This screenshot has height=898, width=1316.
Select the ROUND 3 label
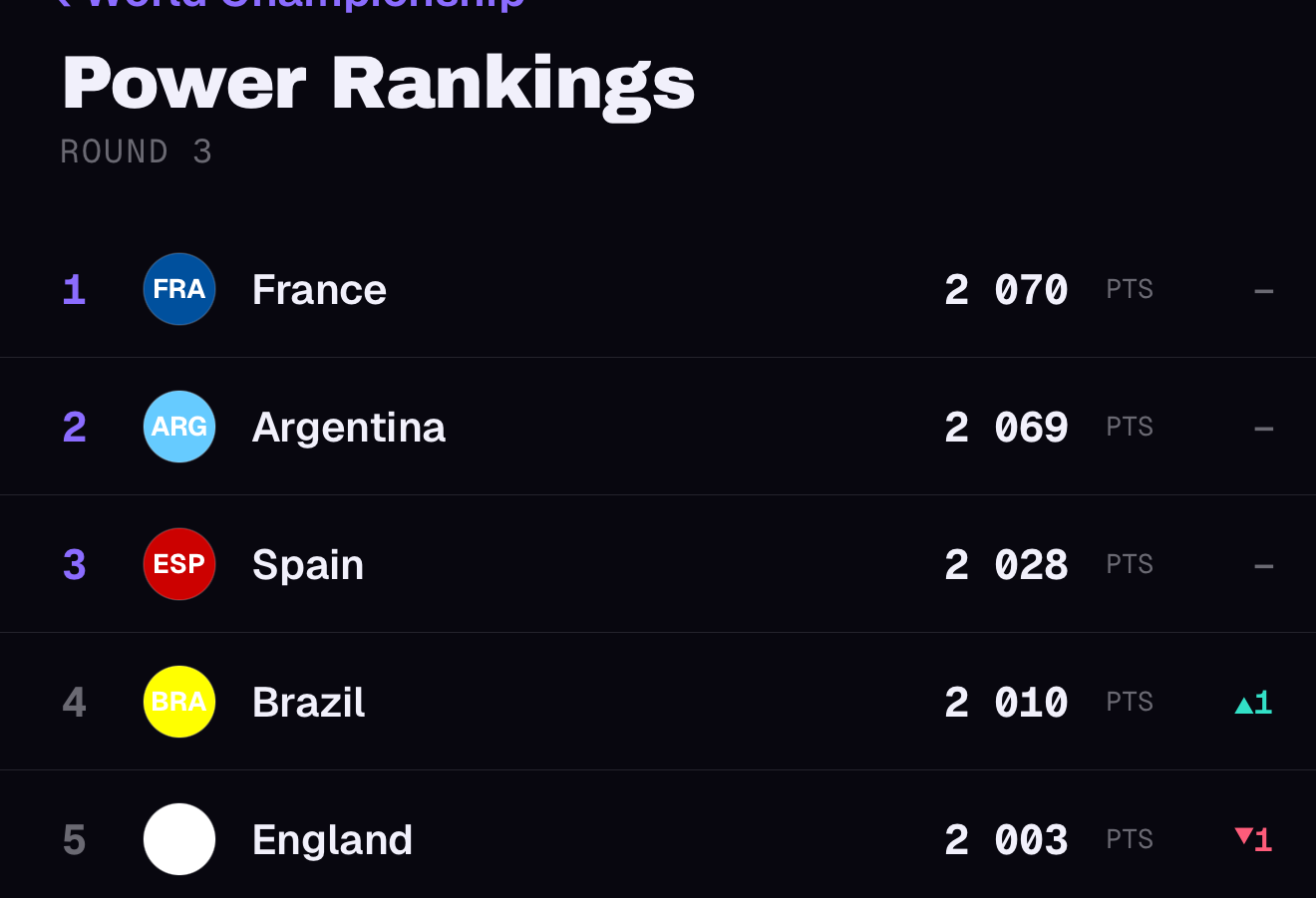[x=137, y=151]
